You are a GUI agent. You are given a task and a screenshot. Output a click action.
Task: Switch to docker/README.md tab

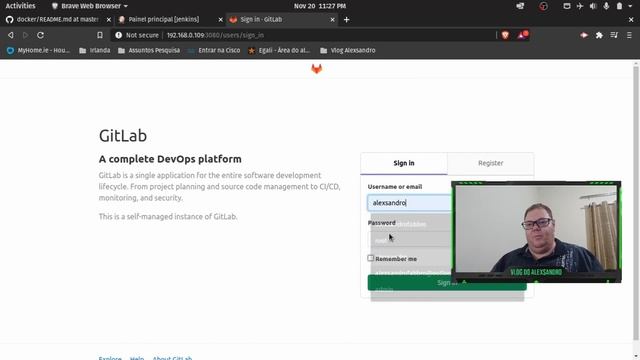[57, 20]
